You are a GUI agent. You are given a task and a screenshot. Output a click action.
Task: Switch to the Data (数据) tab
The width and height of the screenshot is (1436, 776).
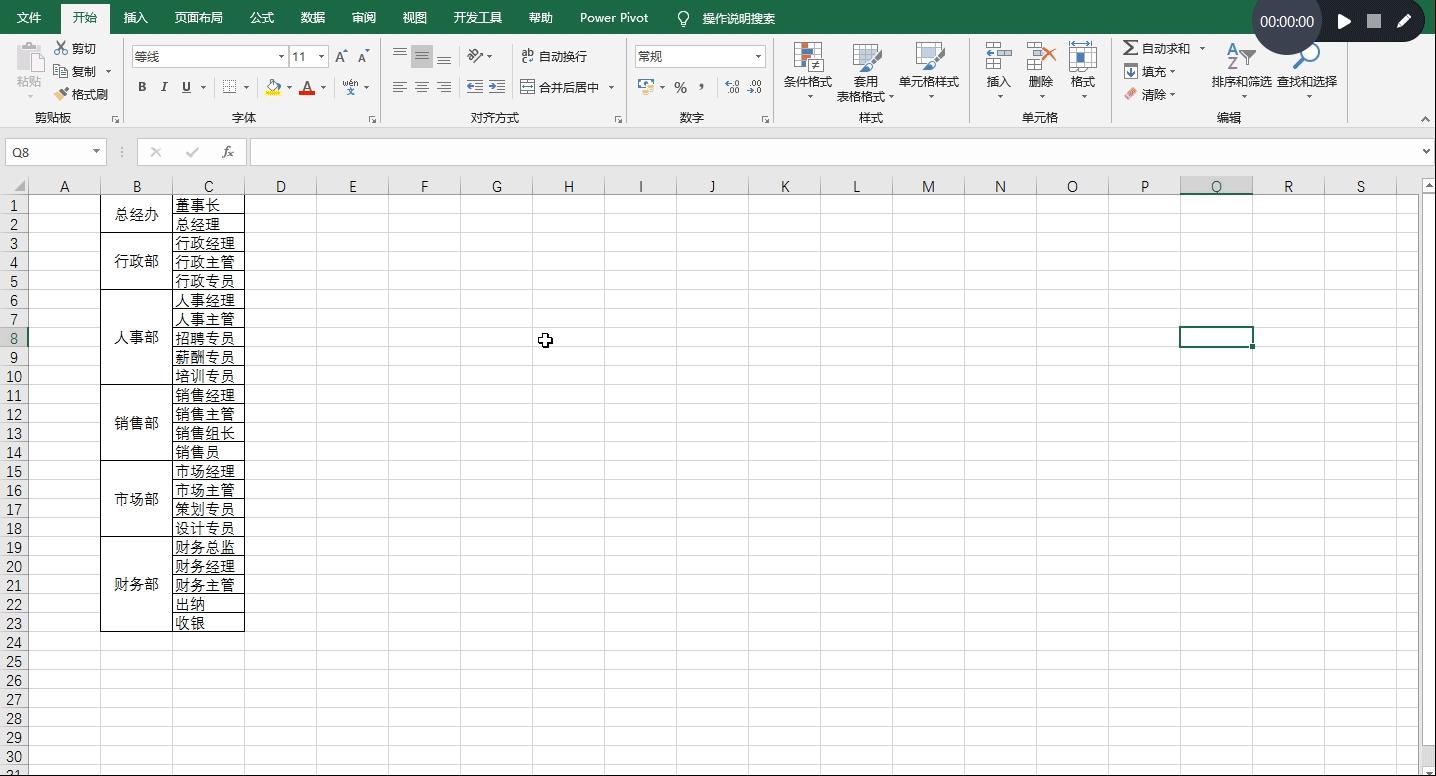313,18
